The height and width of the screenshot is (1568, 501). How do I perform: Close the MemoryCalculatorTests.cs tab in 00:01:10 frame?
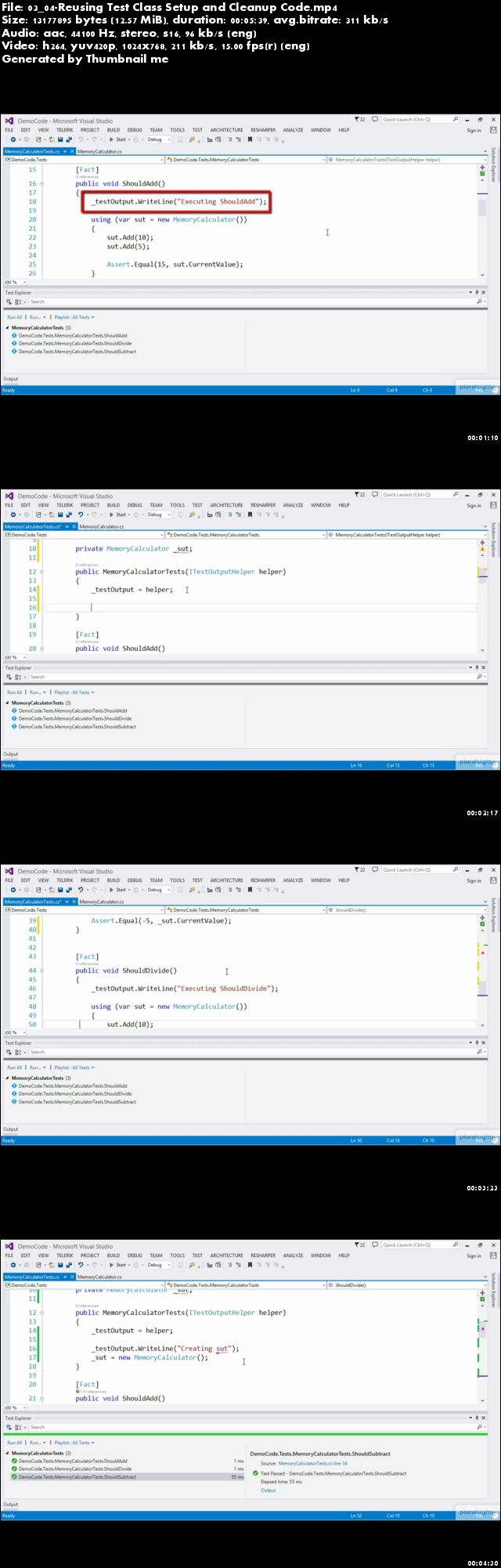[72, 151]
